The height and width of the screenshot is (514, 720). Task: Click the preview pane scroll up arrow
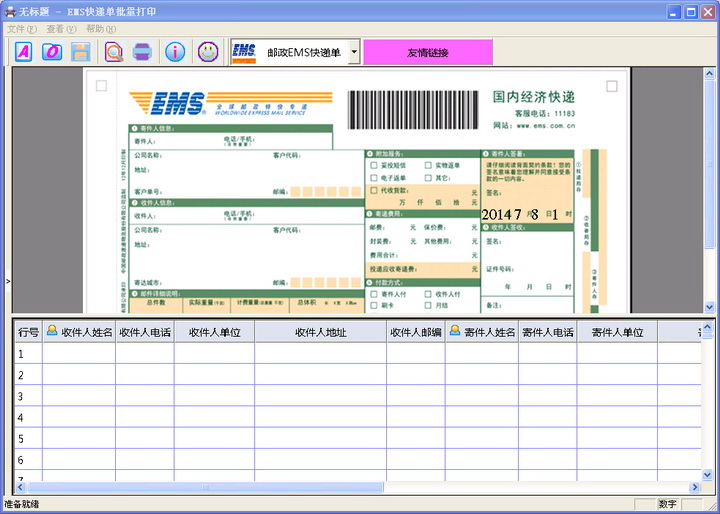point(709,73)
